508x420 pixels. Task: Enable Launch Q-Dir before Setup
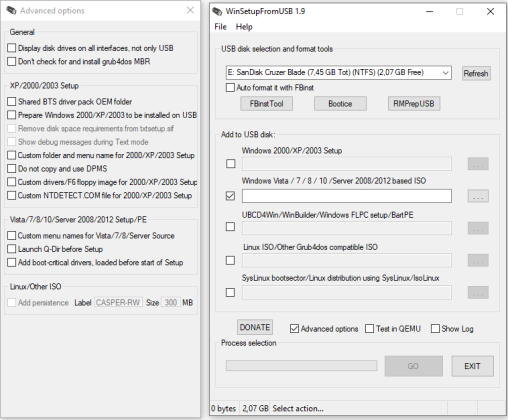coord(12,249)
